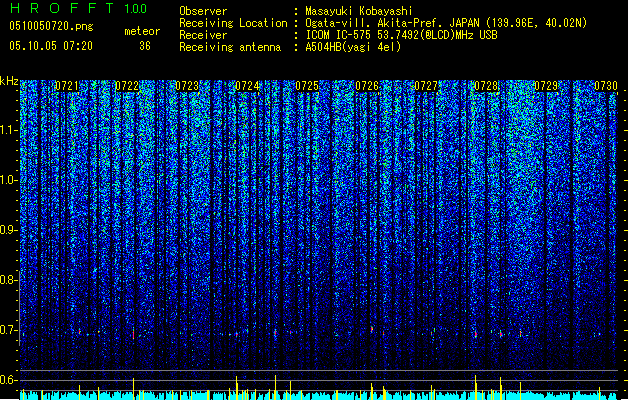Click the 1.1 frequency axis label
This screenshot has width=629, height=400.
8,131
